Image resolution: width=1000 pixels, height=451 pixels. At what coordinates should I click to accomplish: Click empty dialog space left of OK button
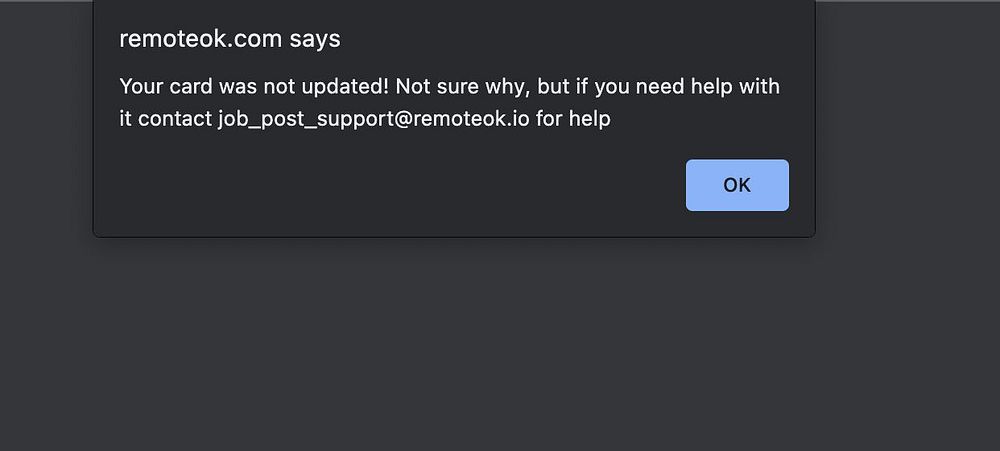pos(400,186)
